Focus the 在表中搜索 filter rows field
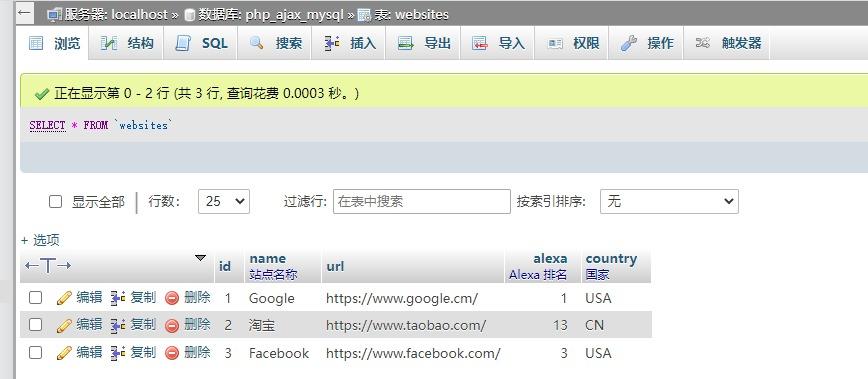Image resolution: width=868 pixels, height=379 pixels. coord(422,201)
